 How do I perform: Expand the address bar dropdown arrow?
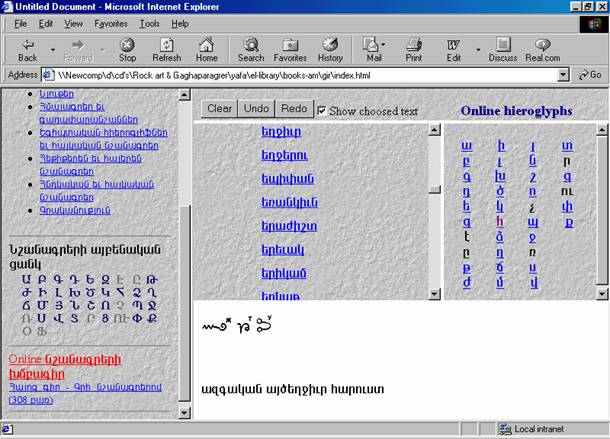pyautogui.click(x=563, y=74)
